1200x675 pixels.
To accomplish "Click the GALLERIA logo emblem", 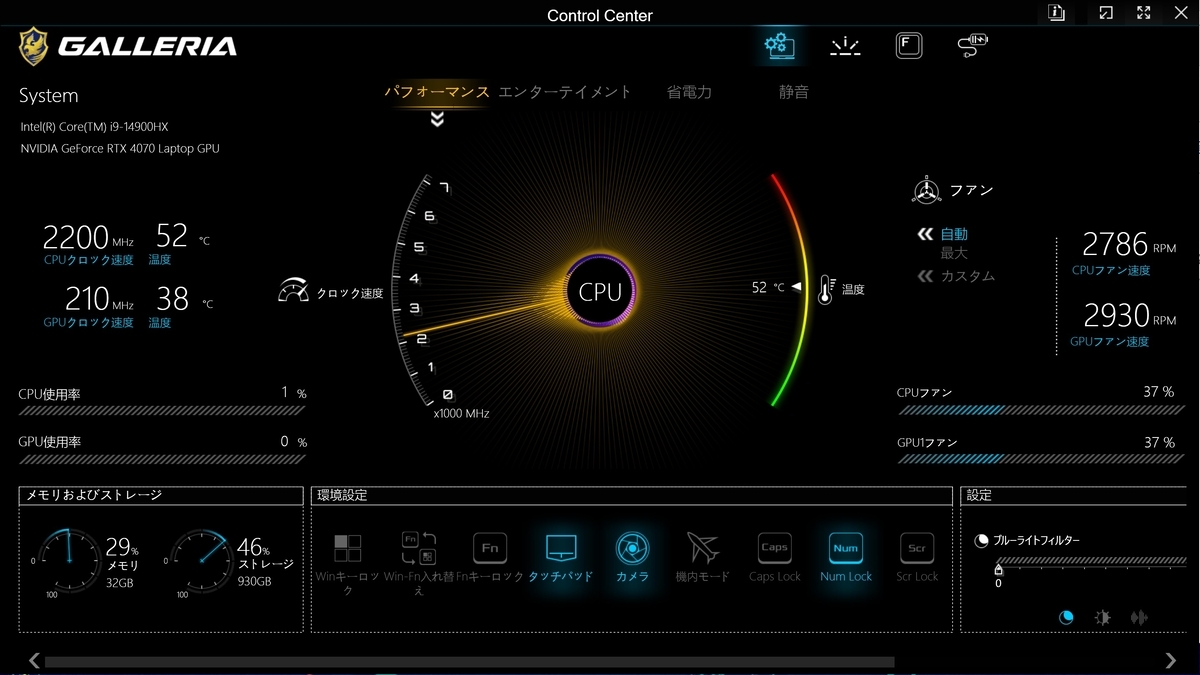I will [34, 46].
